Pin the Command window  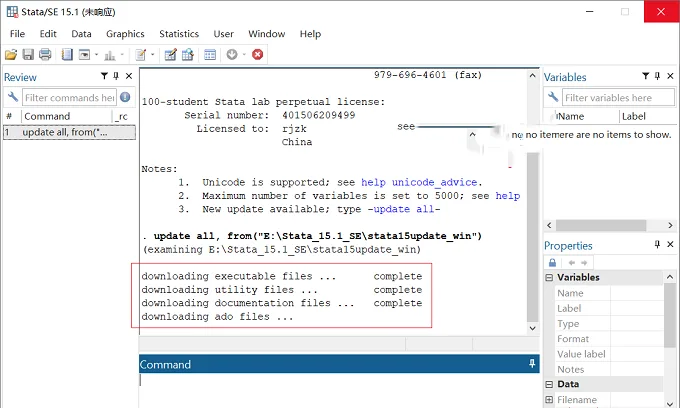[532, 364]
